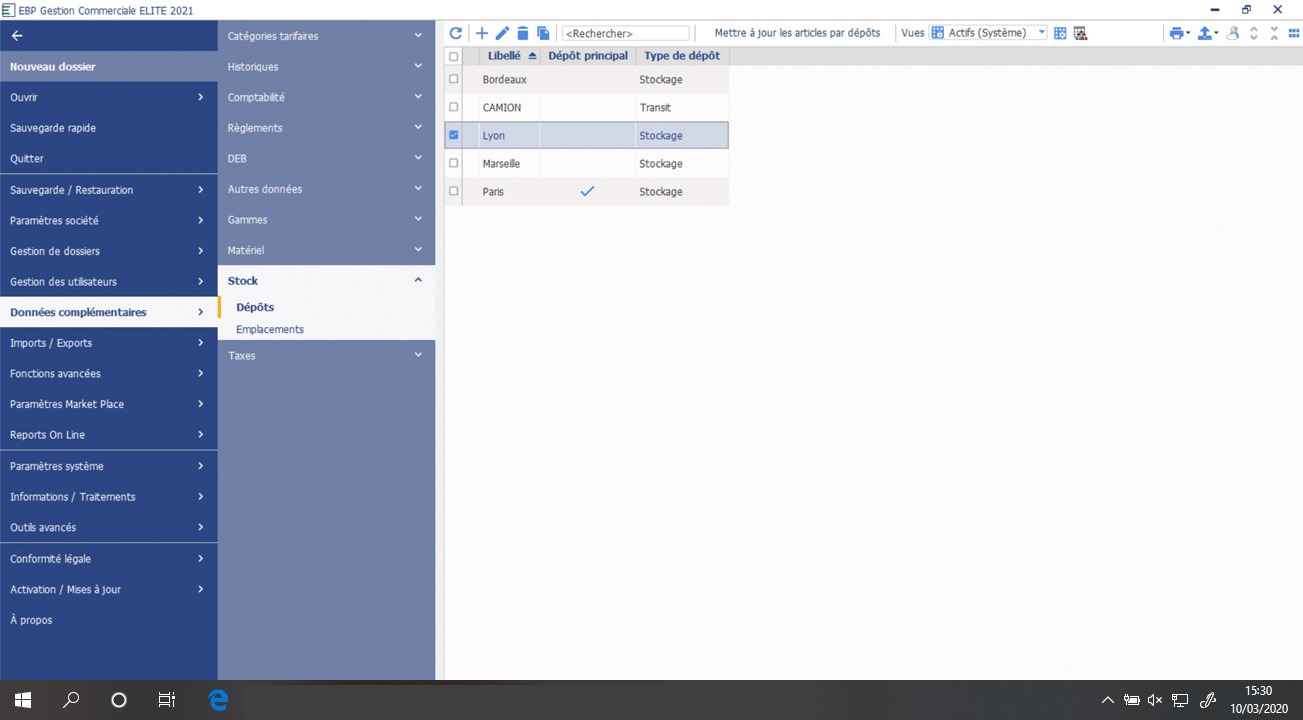This screenshot has height=720, width=1303.
Task: Check the Bordeaux row checkbox
Action: 454,79
